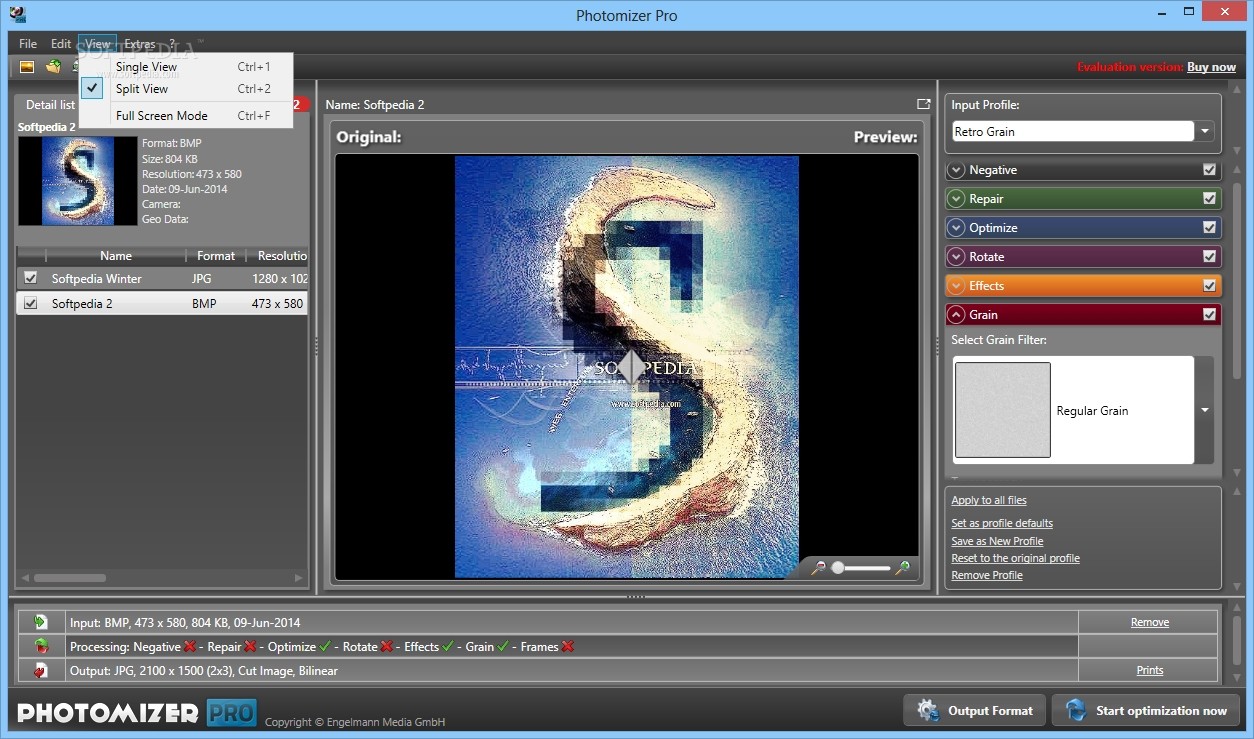This screenshot has width=1254, height=739.
Task: Click the Input row icon in status panel
Action: tap(41, 622)
